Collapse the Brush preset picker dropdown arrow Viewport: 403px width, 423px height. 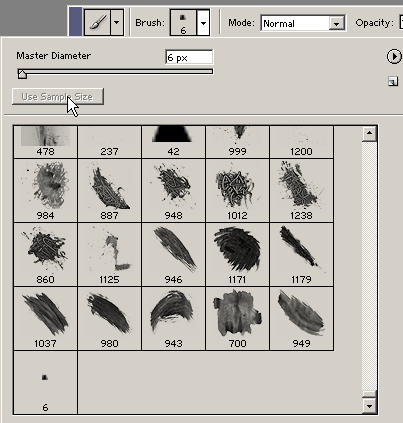point(203,22)
